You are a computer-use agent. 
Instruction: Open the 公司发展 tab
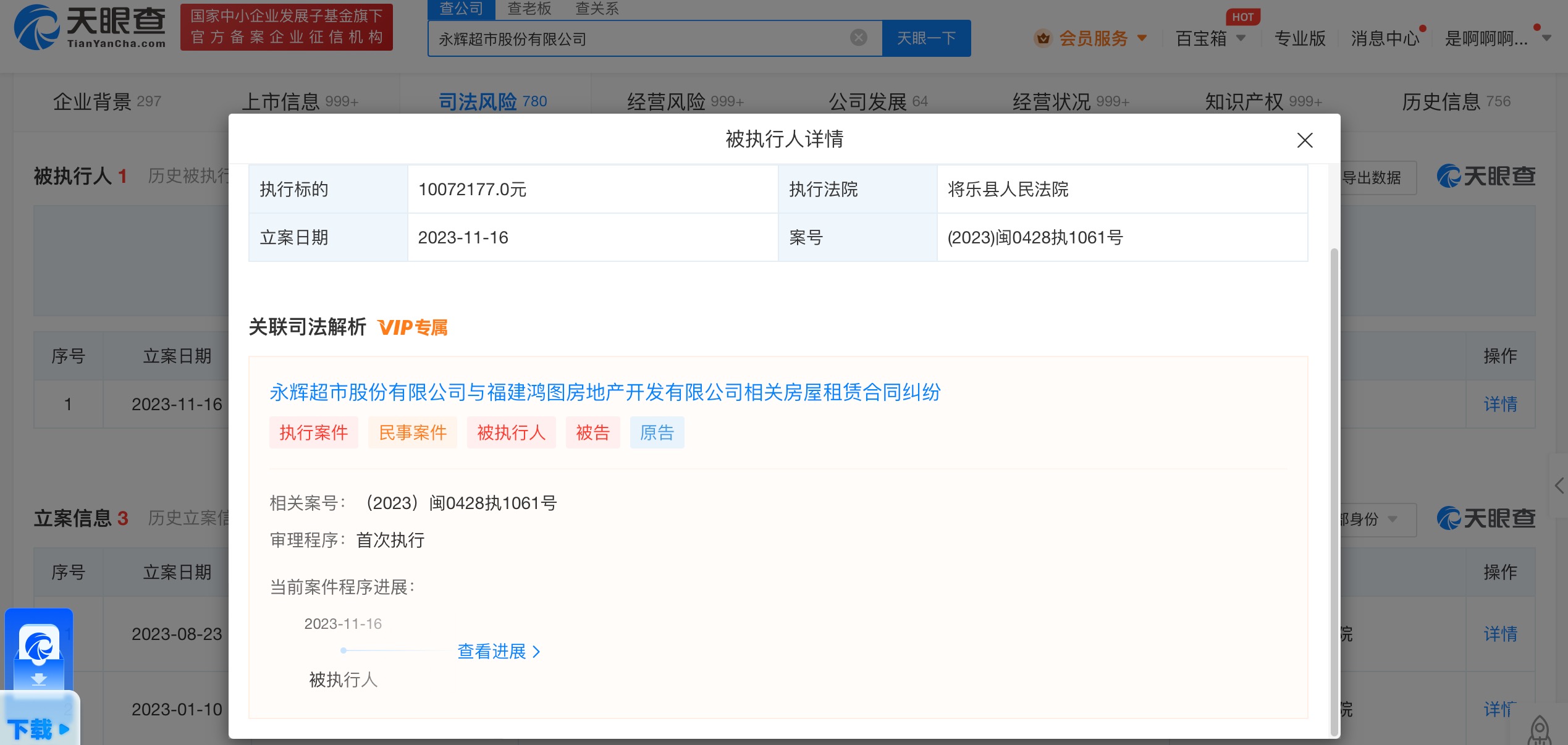pyautogui.click(x=878, y=101)
